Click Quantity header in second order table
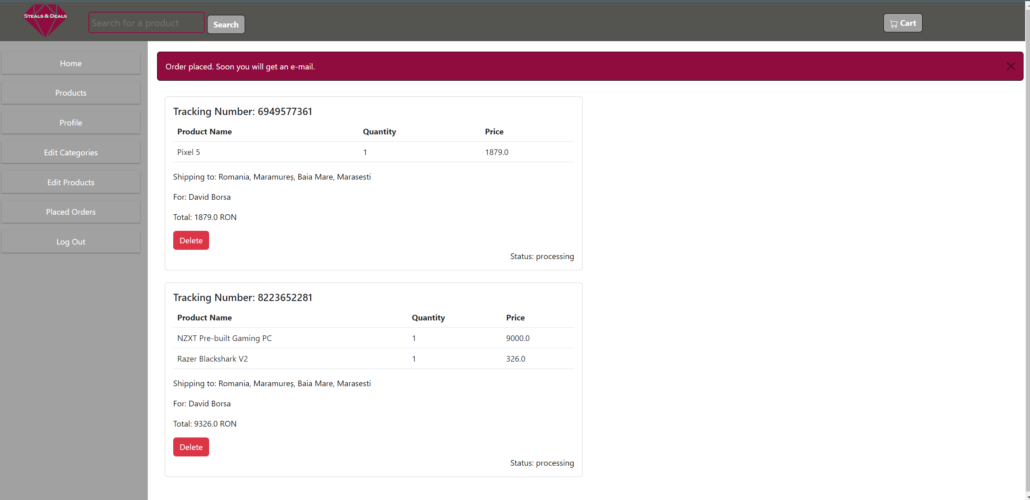The height and width of the screenshot is (500, 1030). tap(428, 317)
